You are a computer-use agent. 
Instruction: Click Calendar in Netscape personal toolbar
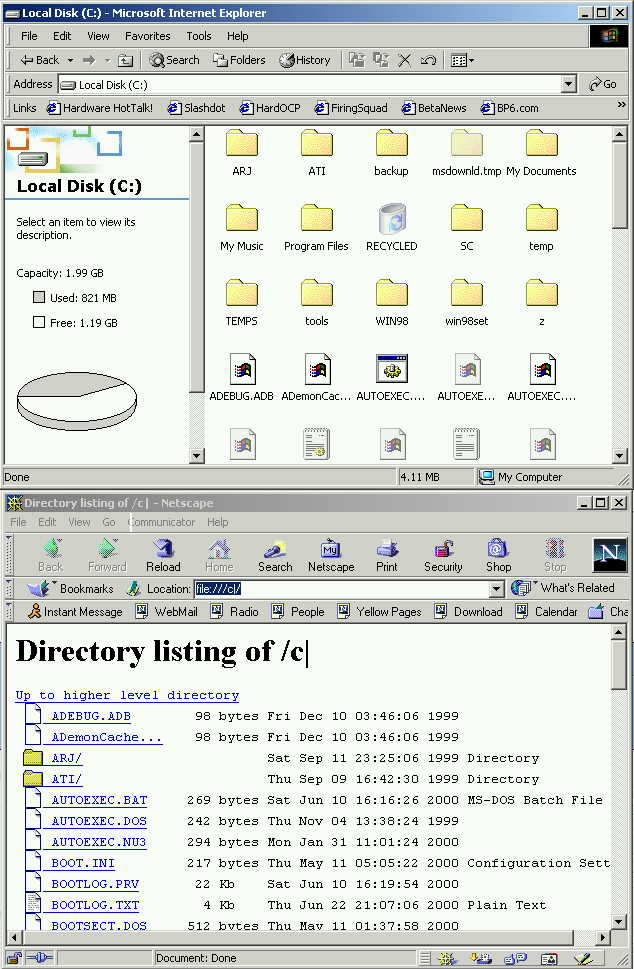click(547, 612)
